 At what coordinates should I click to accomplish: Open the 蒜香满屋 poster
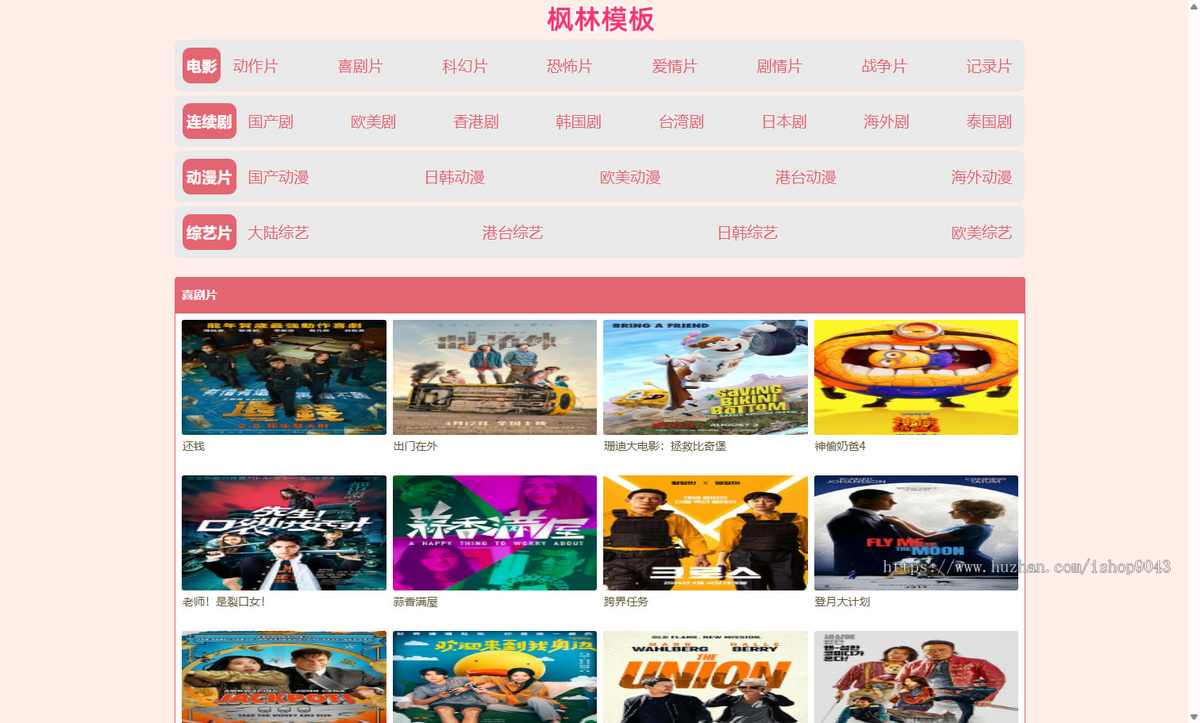(x=495, y=533)
